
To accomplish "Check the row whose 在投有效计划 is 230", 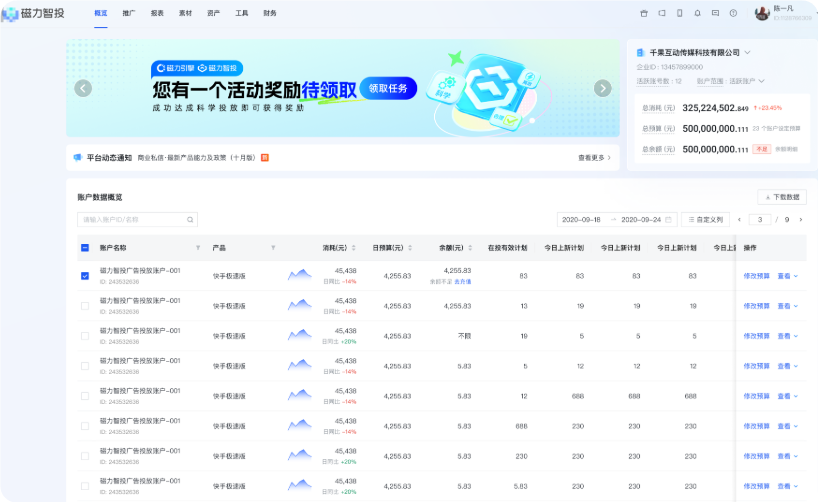I will click(x=85, y=456).
